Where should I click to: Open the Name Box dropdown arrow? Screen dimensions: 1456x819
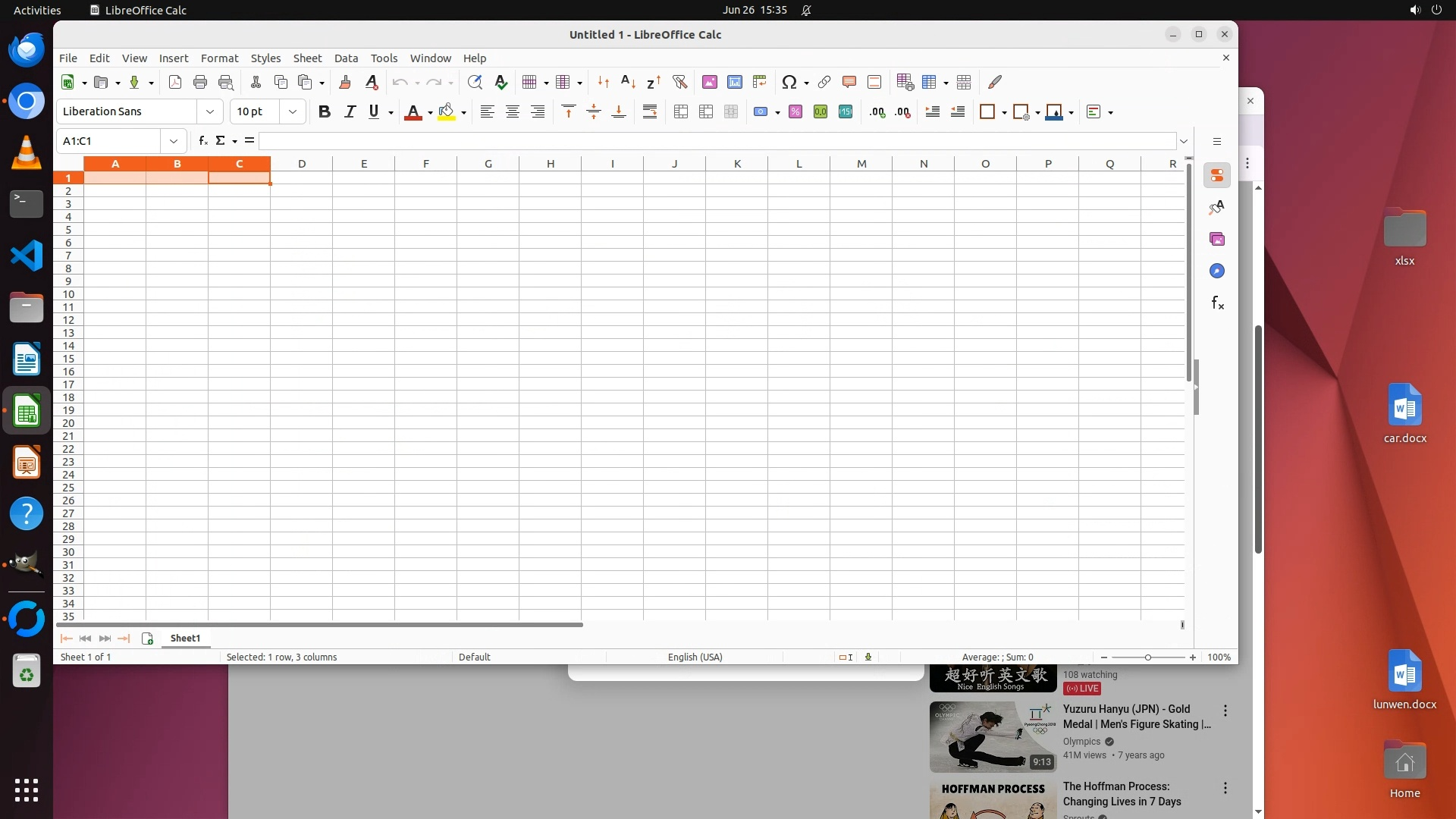[174, 141]
